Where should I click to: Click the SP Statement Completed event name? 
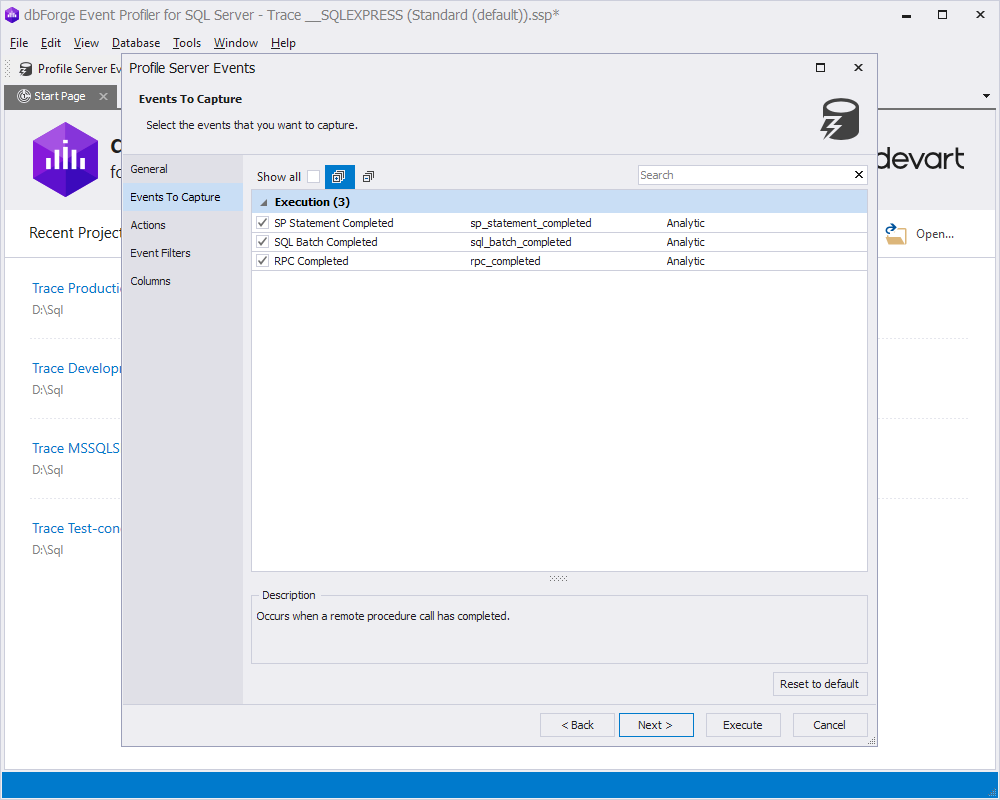click(x=334, y=223)
